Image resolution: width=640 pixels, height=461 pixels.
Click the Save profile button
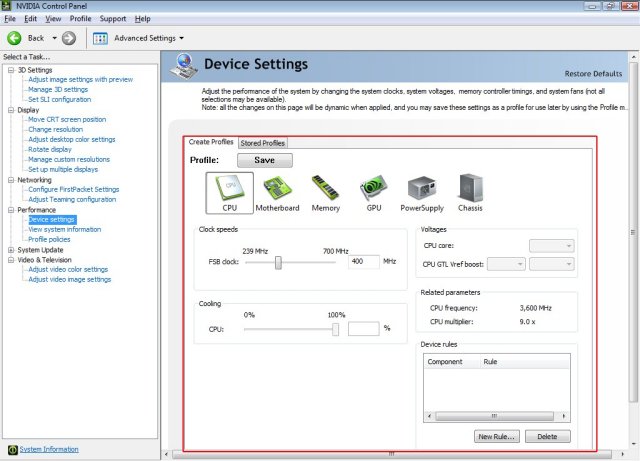click(x=265, y=160)
